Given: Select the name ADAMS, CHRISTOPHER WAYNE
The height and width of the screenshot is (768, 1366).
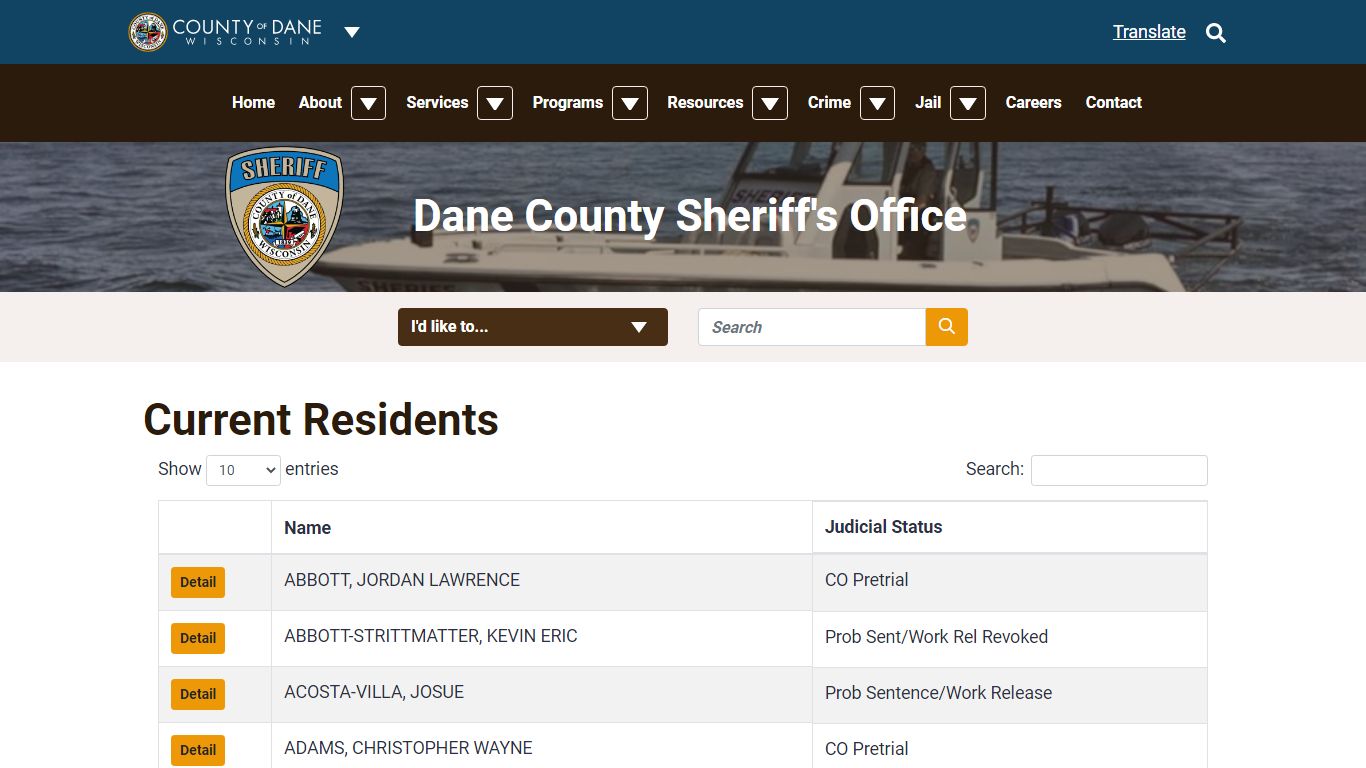Looking at the screenshot, I should coord(408,748).
